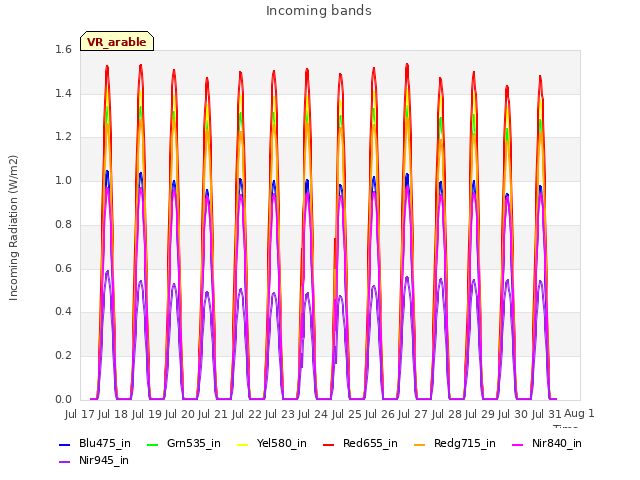The image size is (640, 480).
Task: Select the Nir945_in legend label
Action: 104,461
